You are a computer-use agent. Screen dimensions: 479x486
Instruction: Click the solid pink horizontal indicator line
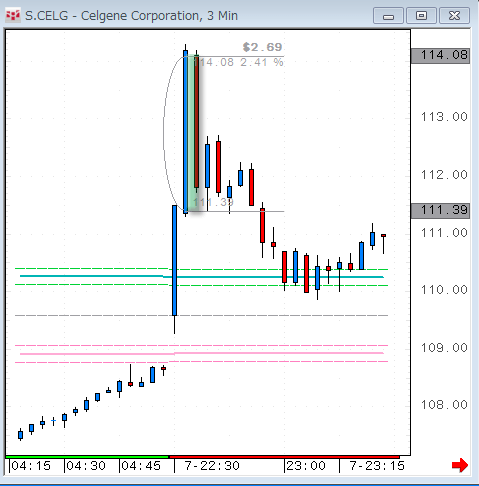click(x=202, y=353)
